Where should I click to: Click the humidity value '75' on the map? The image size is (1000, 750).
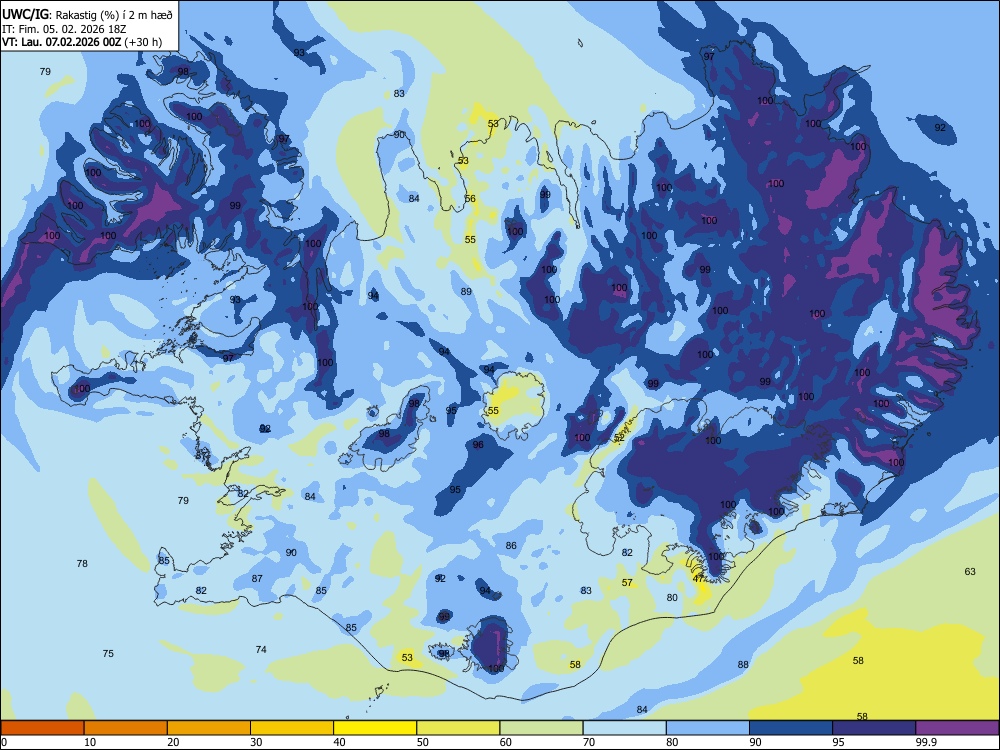click(108, 653)
